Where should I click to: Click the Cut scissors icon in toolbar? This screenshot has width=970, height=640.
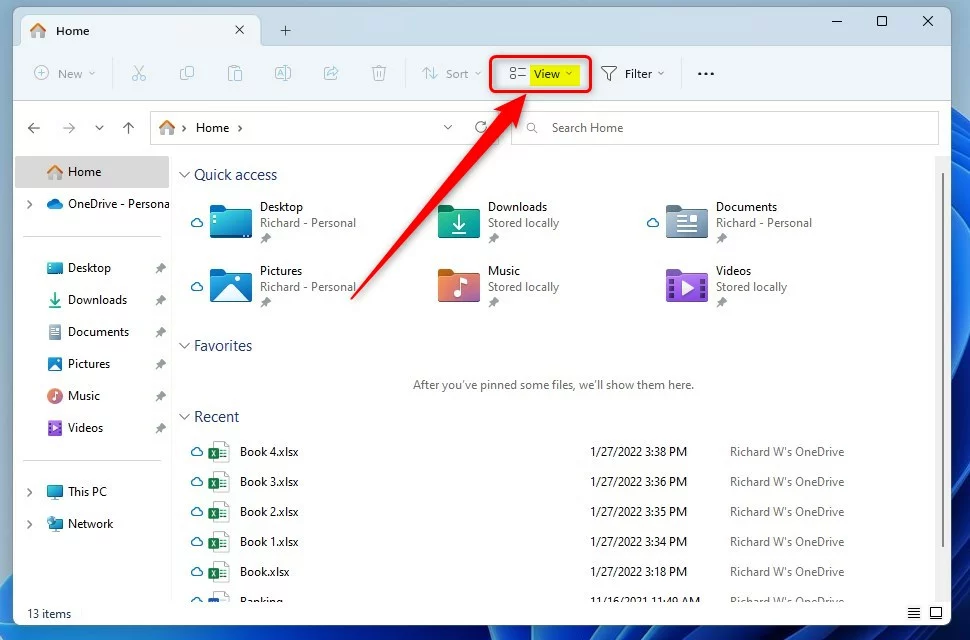(x=139, y=73)
